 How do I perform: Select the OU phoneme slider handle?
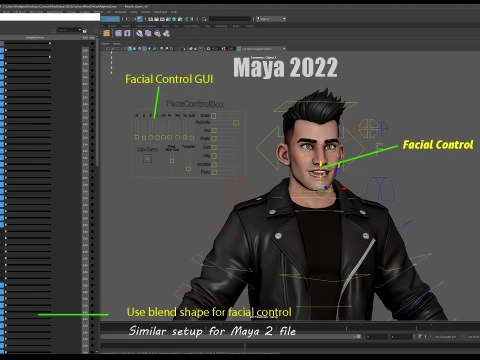click(x=164, y=137)
